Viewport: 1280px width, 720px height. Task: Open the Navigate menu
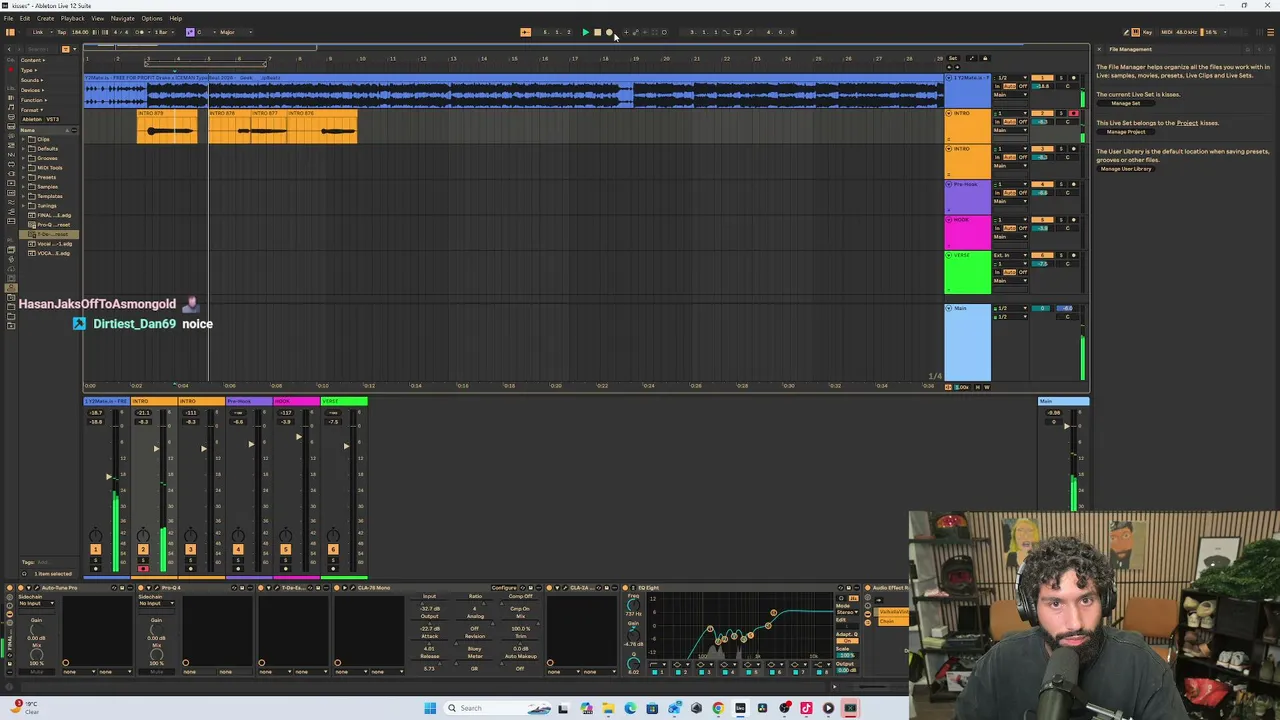coord(122,18)
